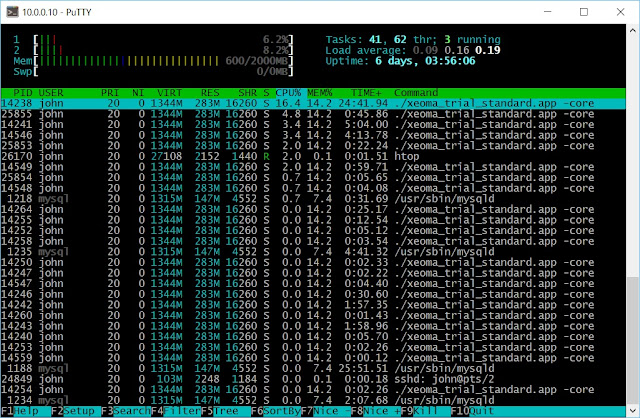Sort by the MEM% column header
The height and width of the screenshot is (418, 640).
[x=320, y=93]
